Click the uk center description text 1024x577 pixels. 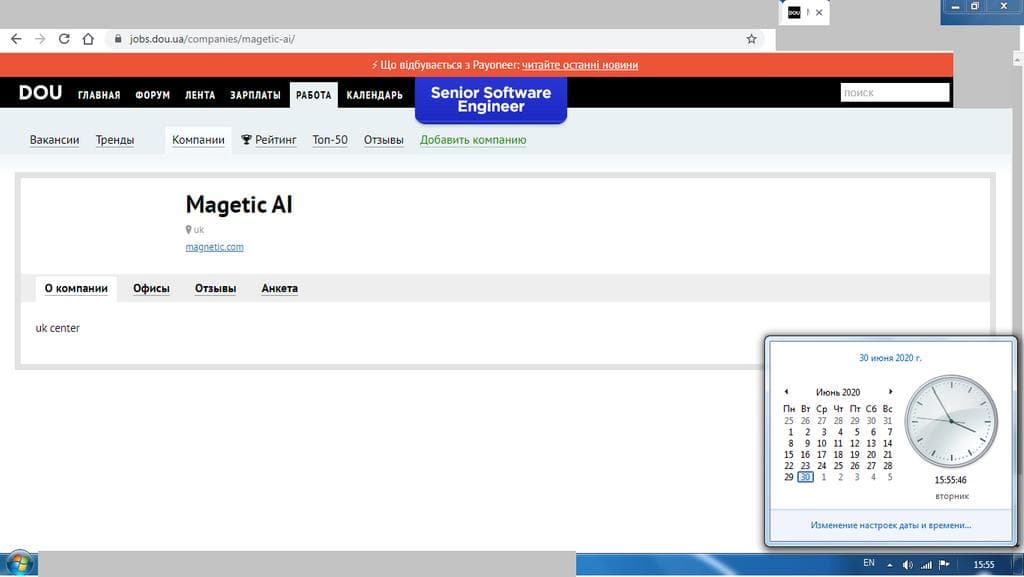57,328
